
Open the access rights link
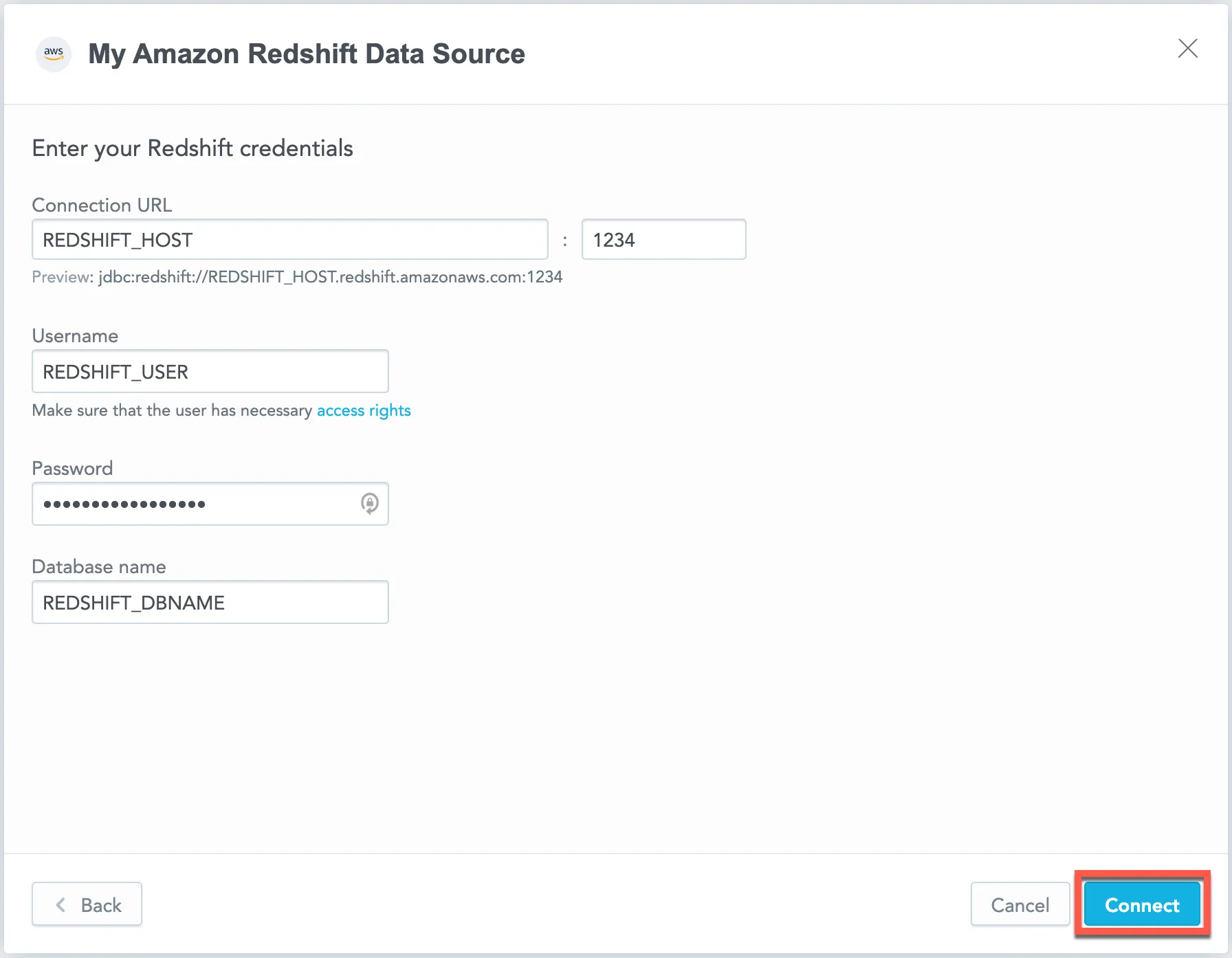(x=363, y=410)
